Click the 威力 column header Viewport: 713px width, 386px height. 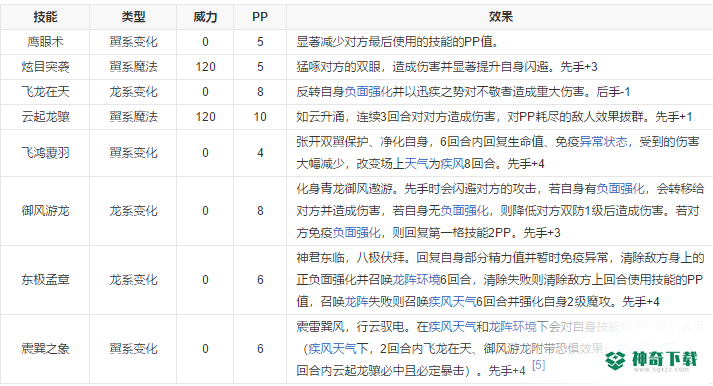205,17
